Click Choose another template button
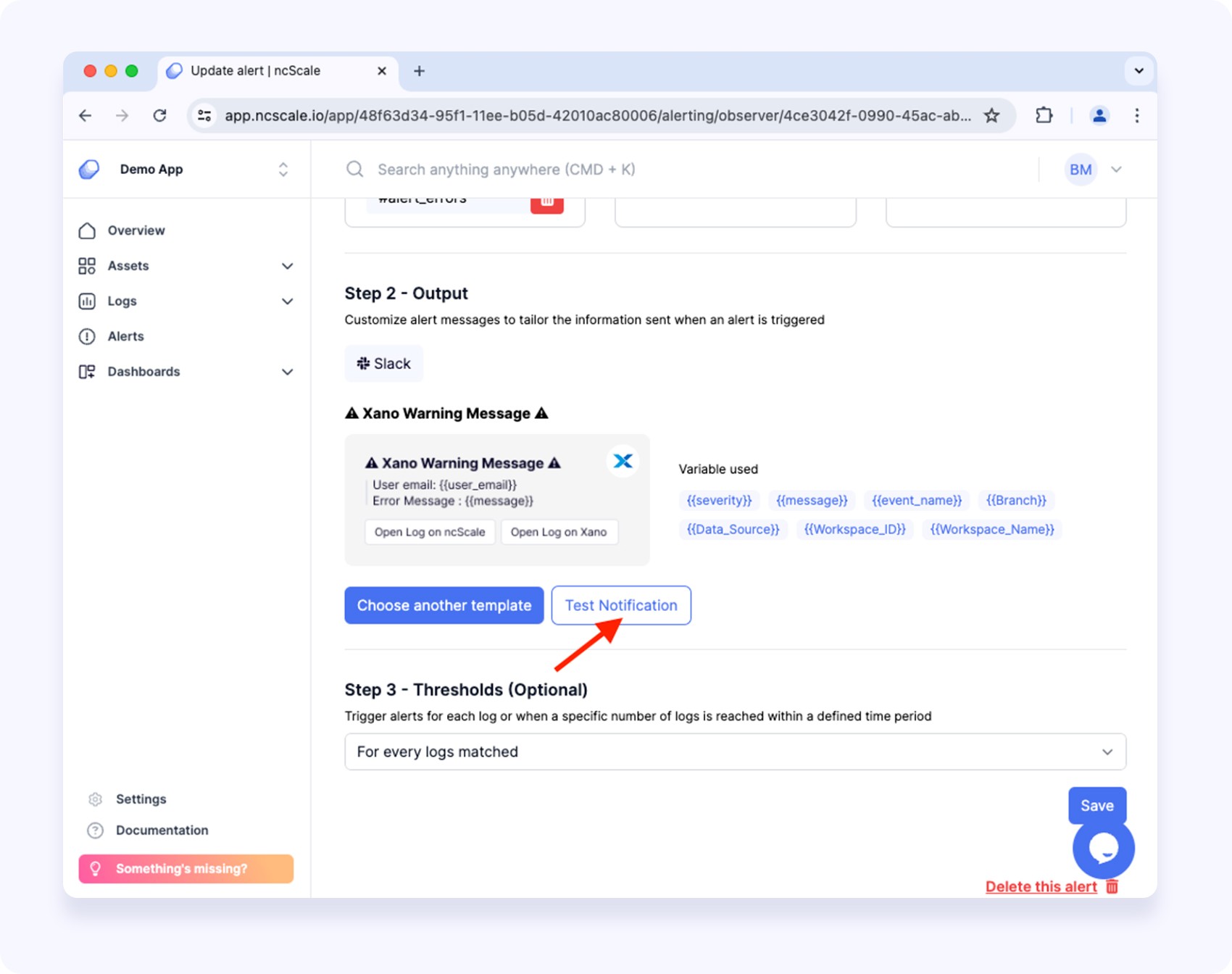 pos(444,606)
